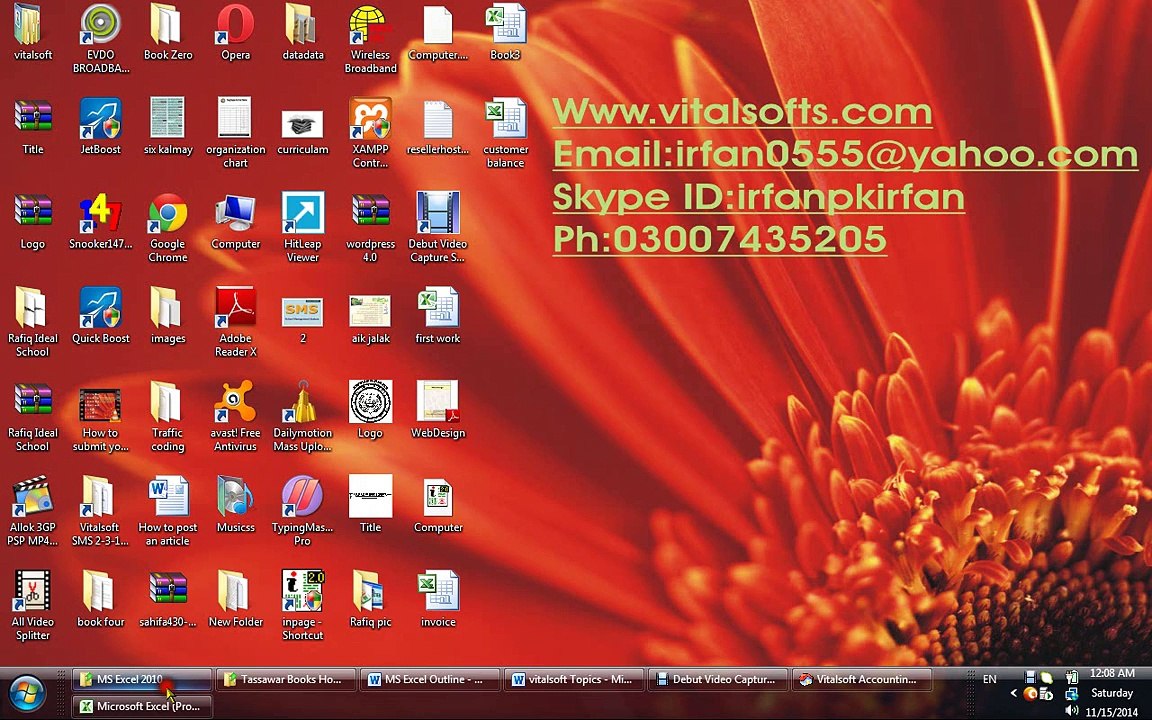Open the New Folder icon
The image size is (1152, 720).
pyautogui.click(x=235, y=600)
